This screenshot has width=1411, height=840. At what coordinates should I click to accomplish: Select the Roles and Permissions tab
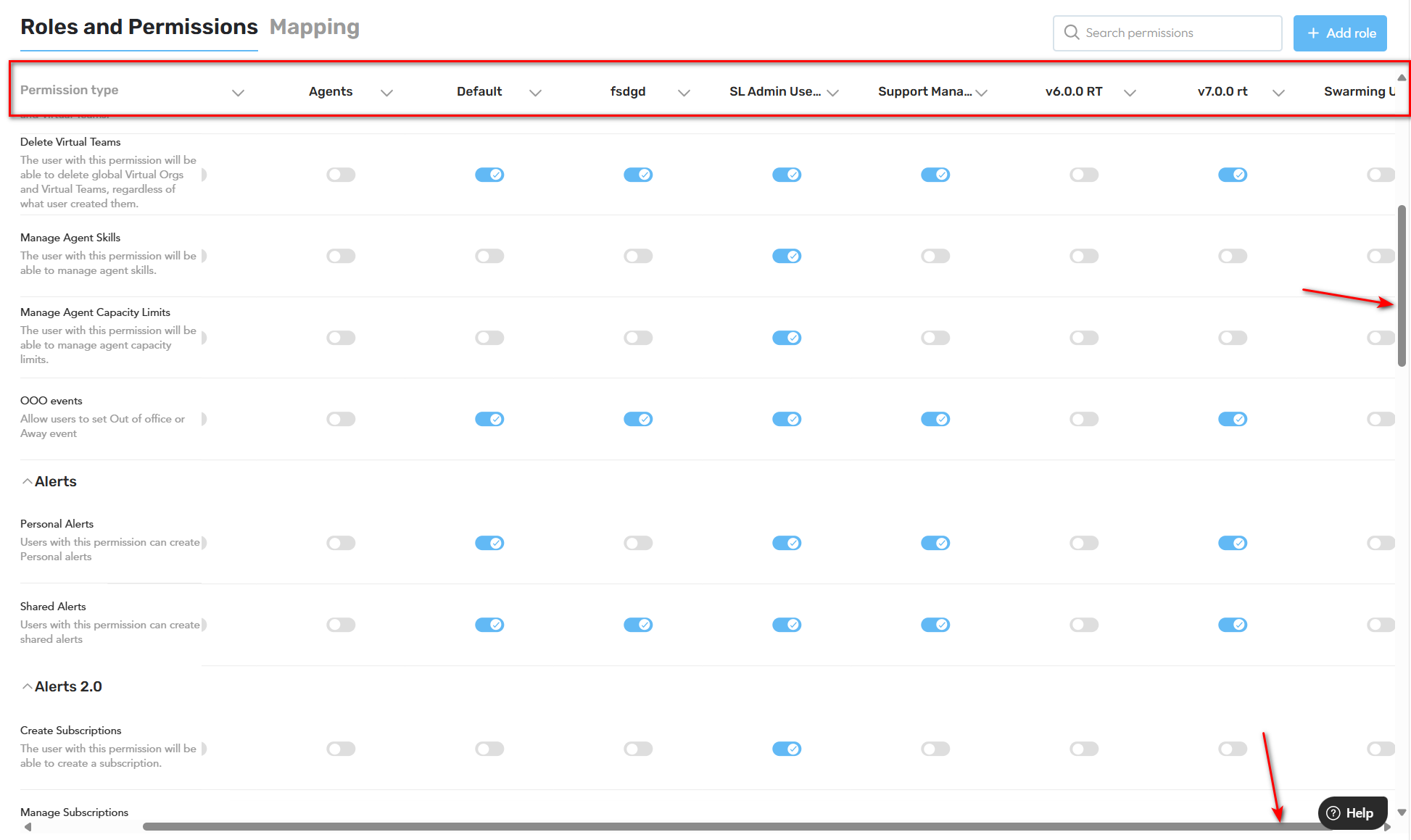138,27
